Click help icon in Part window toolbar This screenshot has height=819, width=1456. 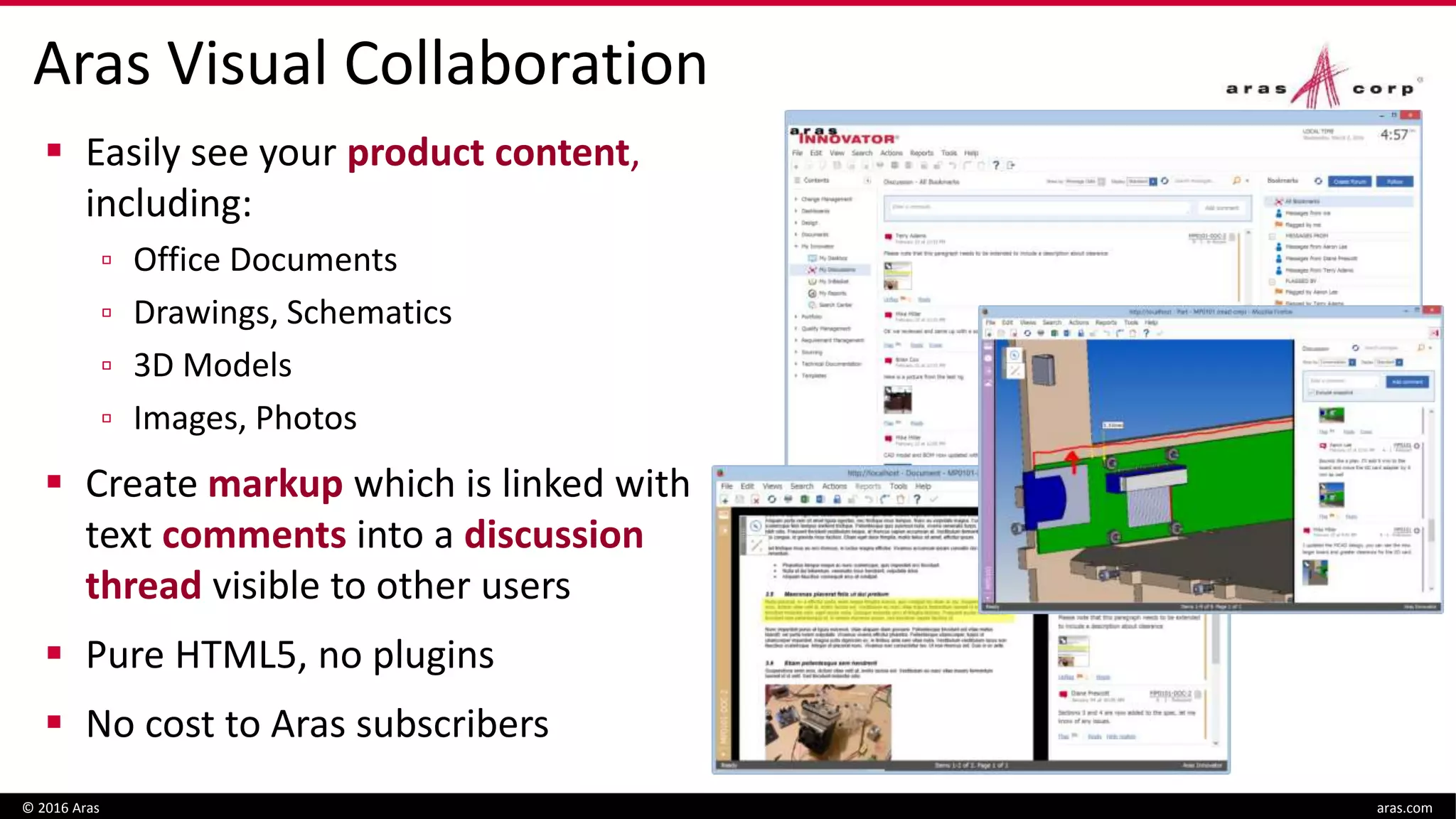[x=1146, y=333]
